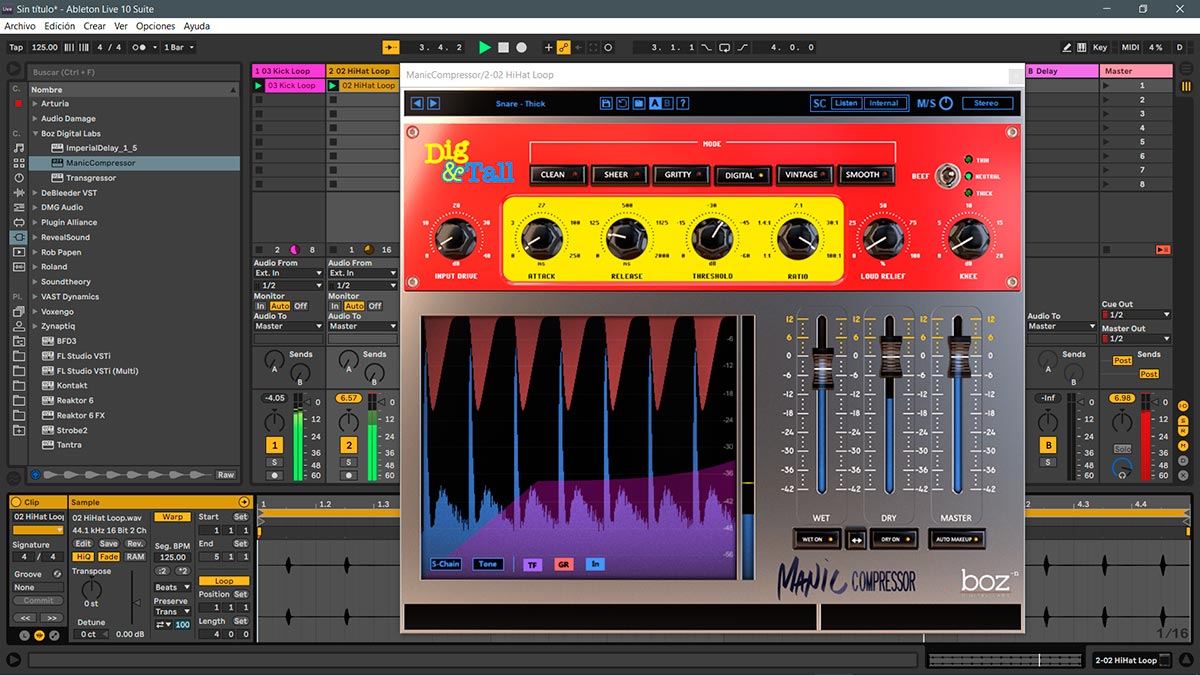
Task: Click the transport Stop button
Action: 503,47
